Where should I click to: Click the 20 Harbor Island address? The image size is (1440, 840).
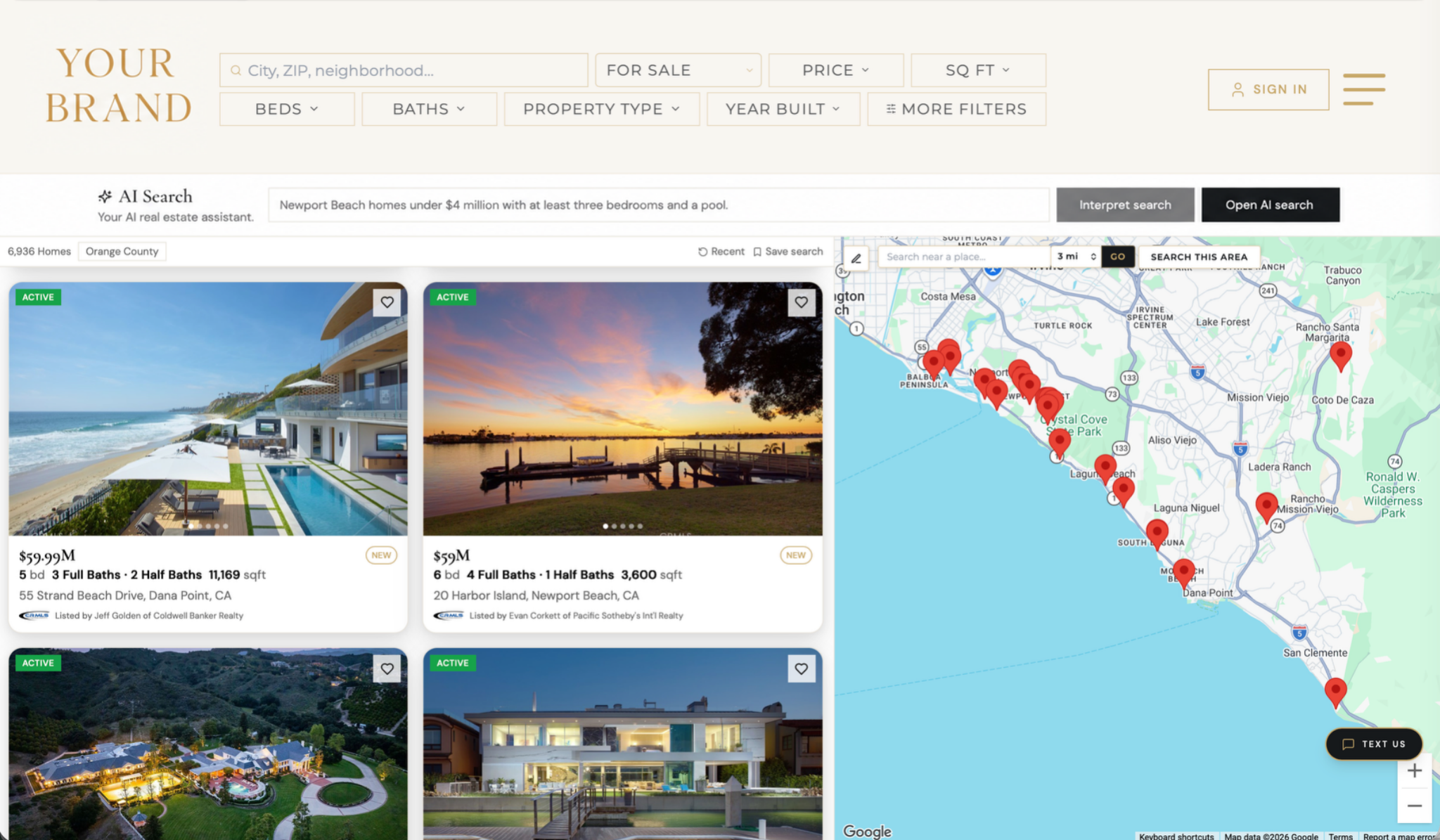536,595
